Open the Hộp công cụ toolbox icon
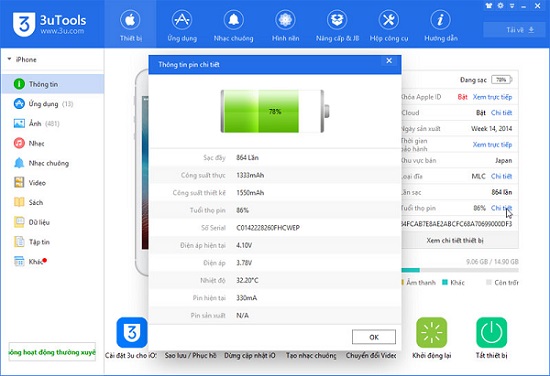This screenshot has width=550, height=376. coord(389,20)
